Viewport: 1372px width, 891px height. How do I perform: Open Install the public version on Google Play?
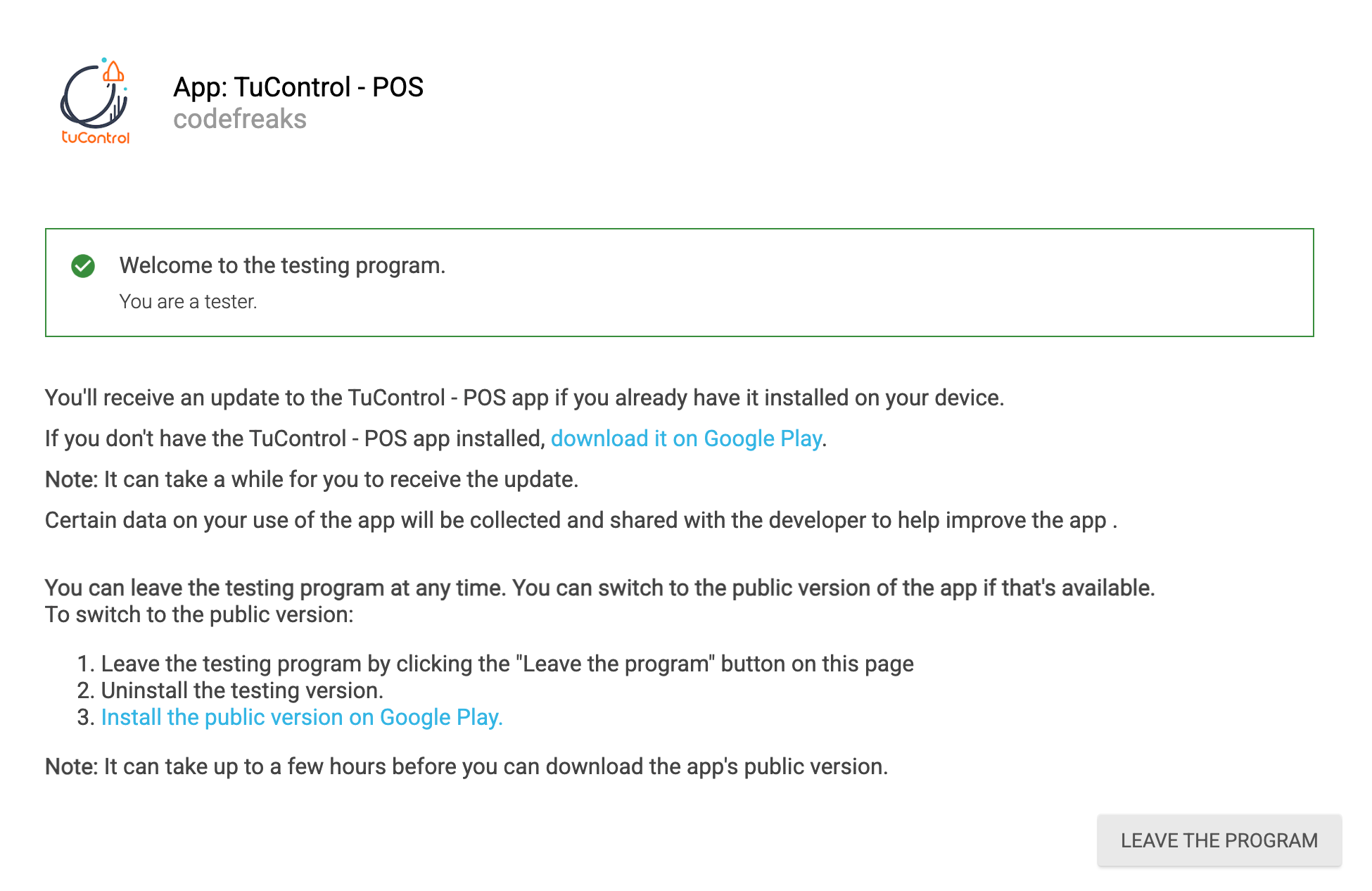[302, 717]
